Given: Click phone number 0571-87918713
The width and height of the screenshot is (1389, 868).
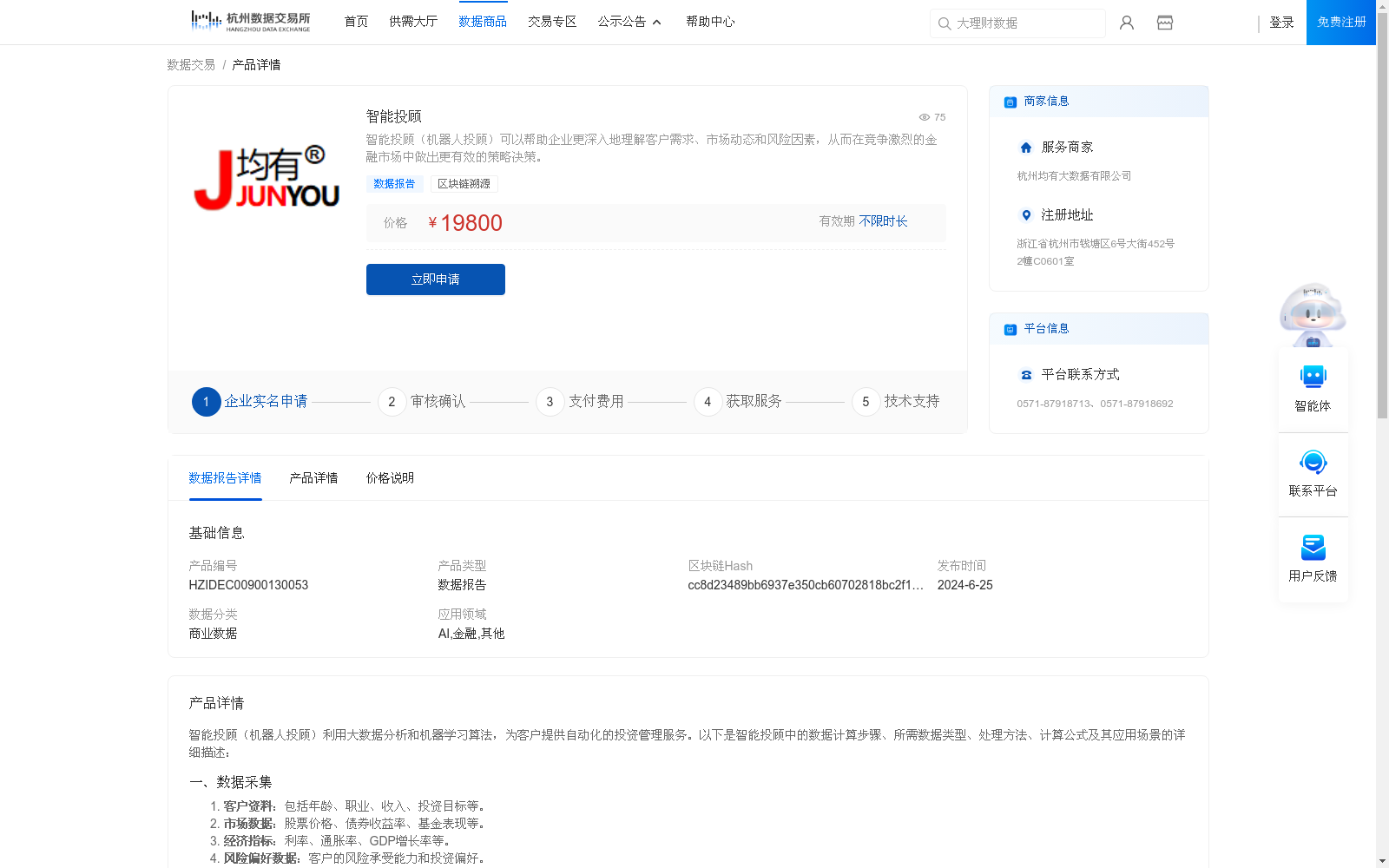Looking at the screenshot, I should point(1054,404).
